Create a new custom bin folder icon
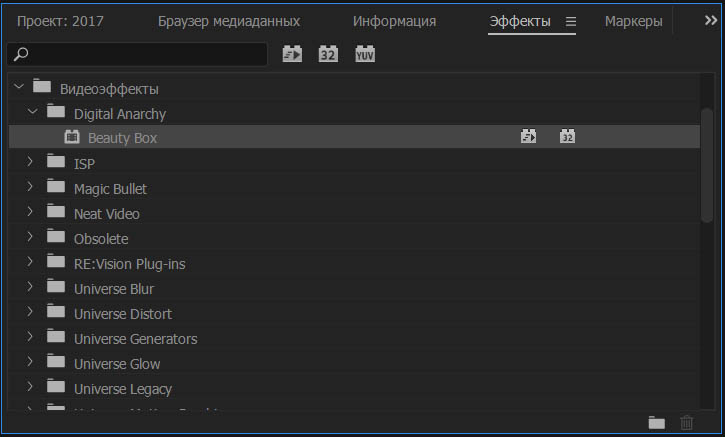The image size is (725, 437). point(657,422)
